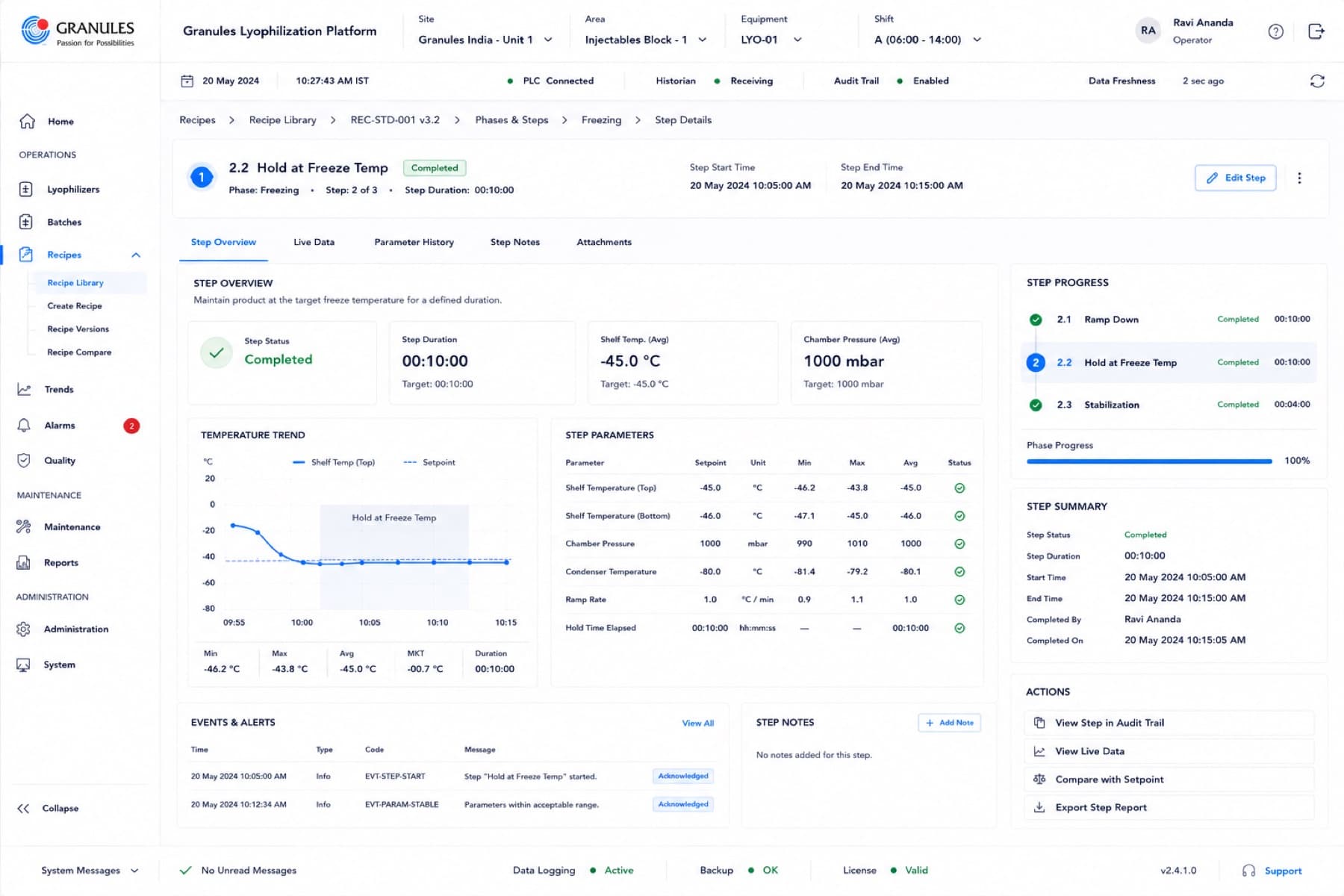Viewport: 1344px width, 896px height.
Task: Select step 2.3 Stabilization in progress list
Action: point(1169,405)
